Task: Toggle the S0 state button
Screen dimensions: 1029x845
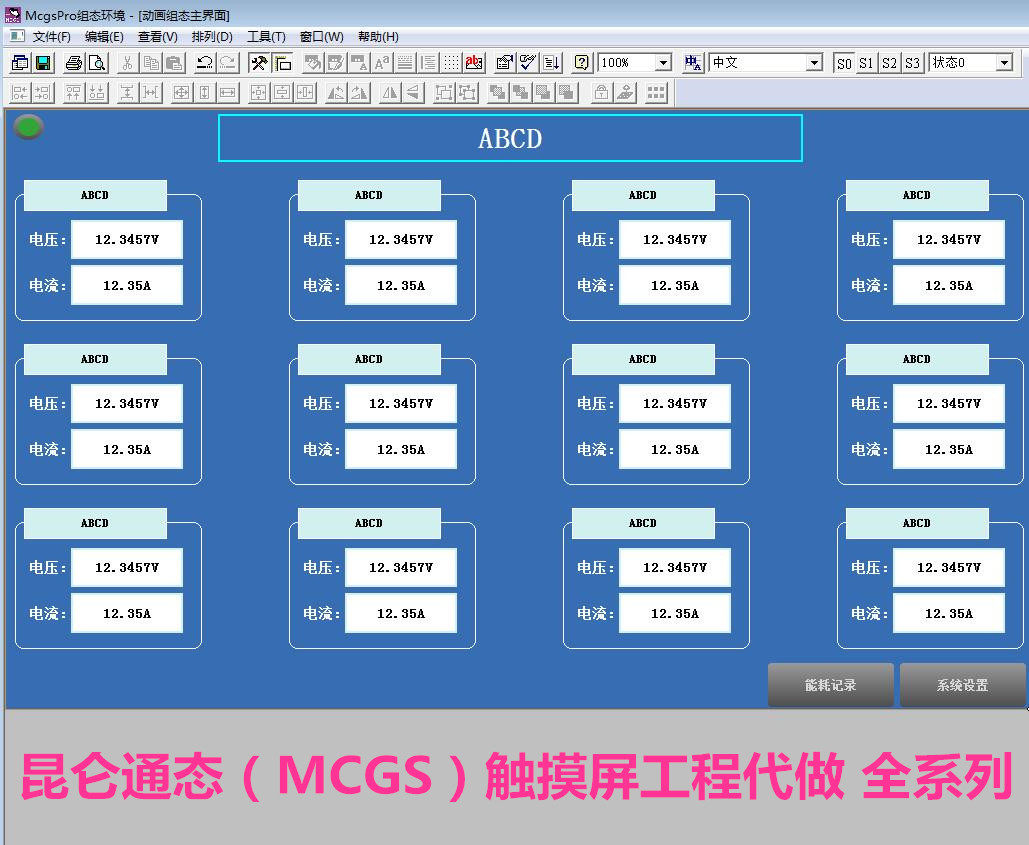Action: tap(844, 63)
